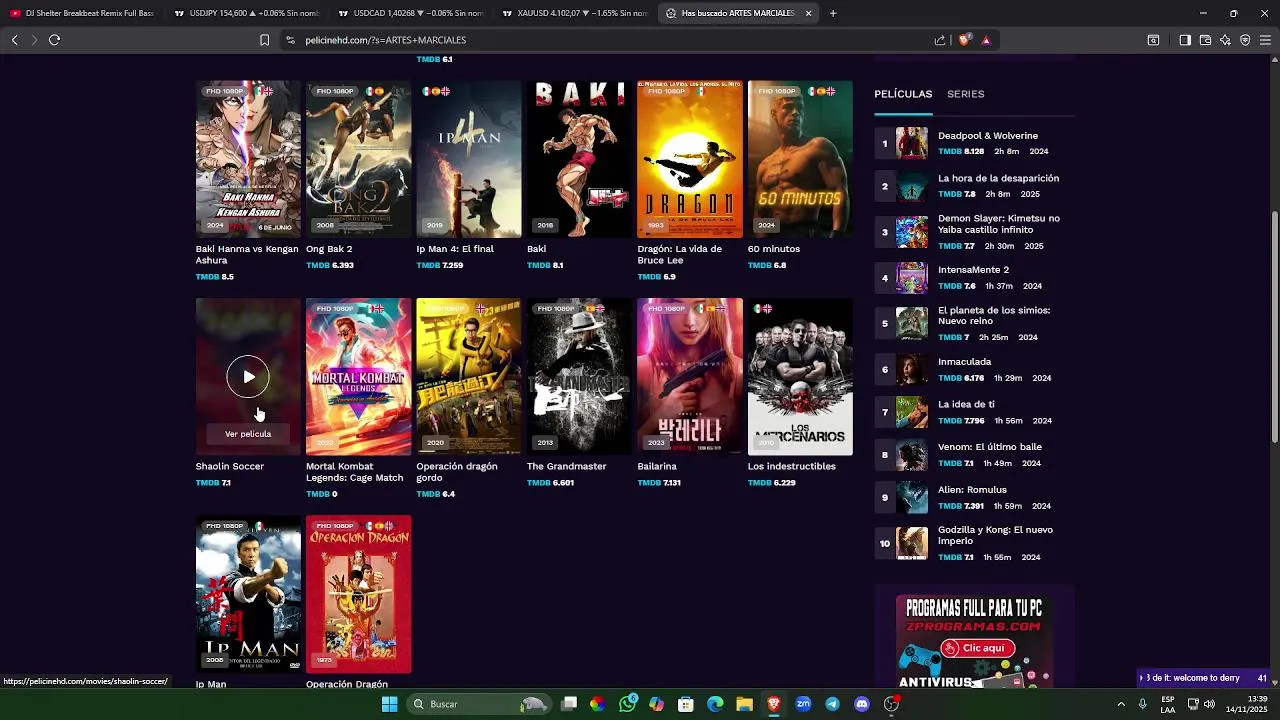Open WhatsApp from the taskbar
1280x720 pixels.
pos(627,704)
